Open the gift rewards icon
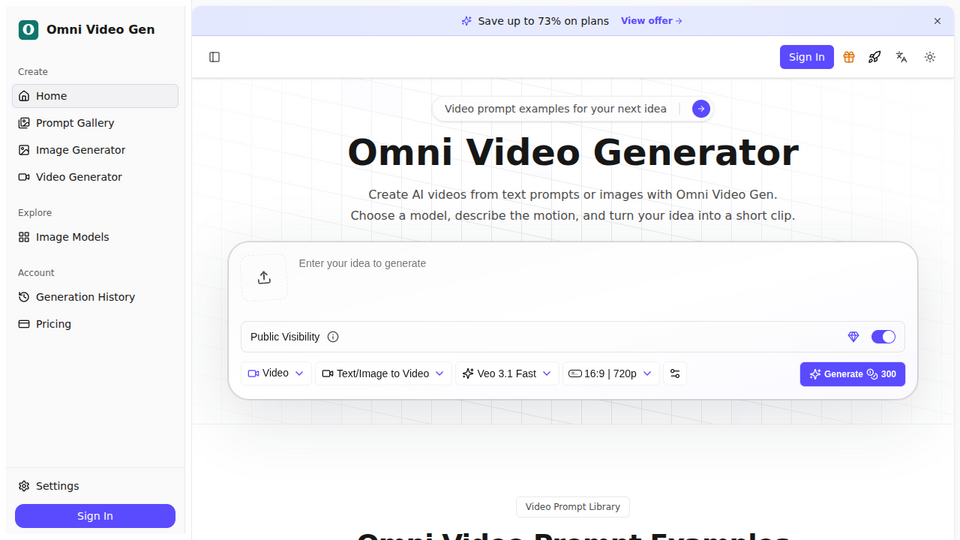The height and width of the screenshot is (540, 960). pos(849,57)
